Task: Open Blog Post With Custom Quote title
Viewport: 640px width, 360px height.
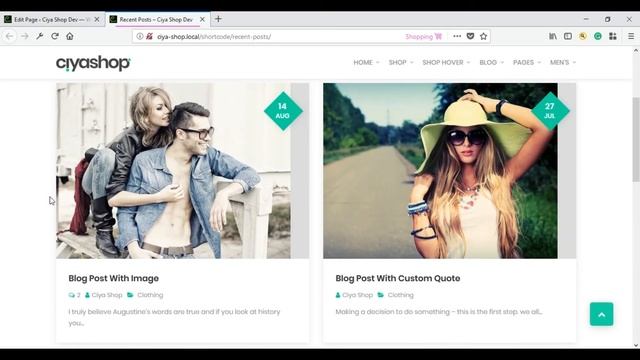Action: [x=398, y=278]
